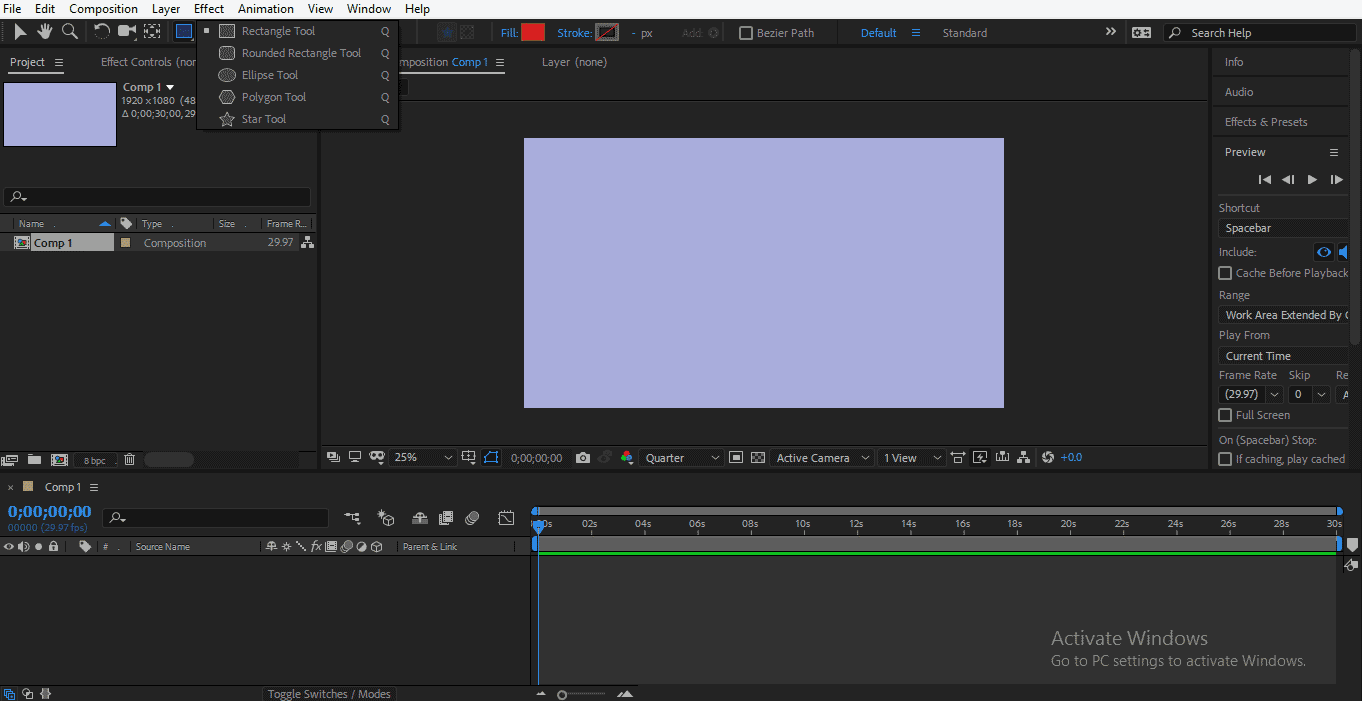1362x701 pixels.
Task: Enable Cache Before Playback
Action: point(1225,273)
